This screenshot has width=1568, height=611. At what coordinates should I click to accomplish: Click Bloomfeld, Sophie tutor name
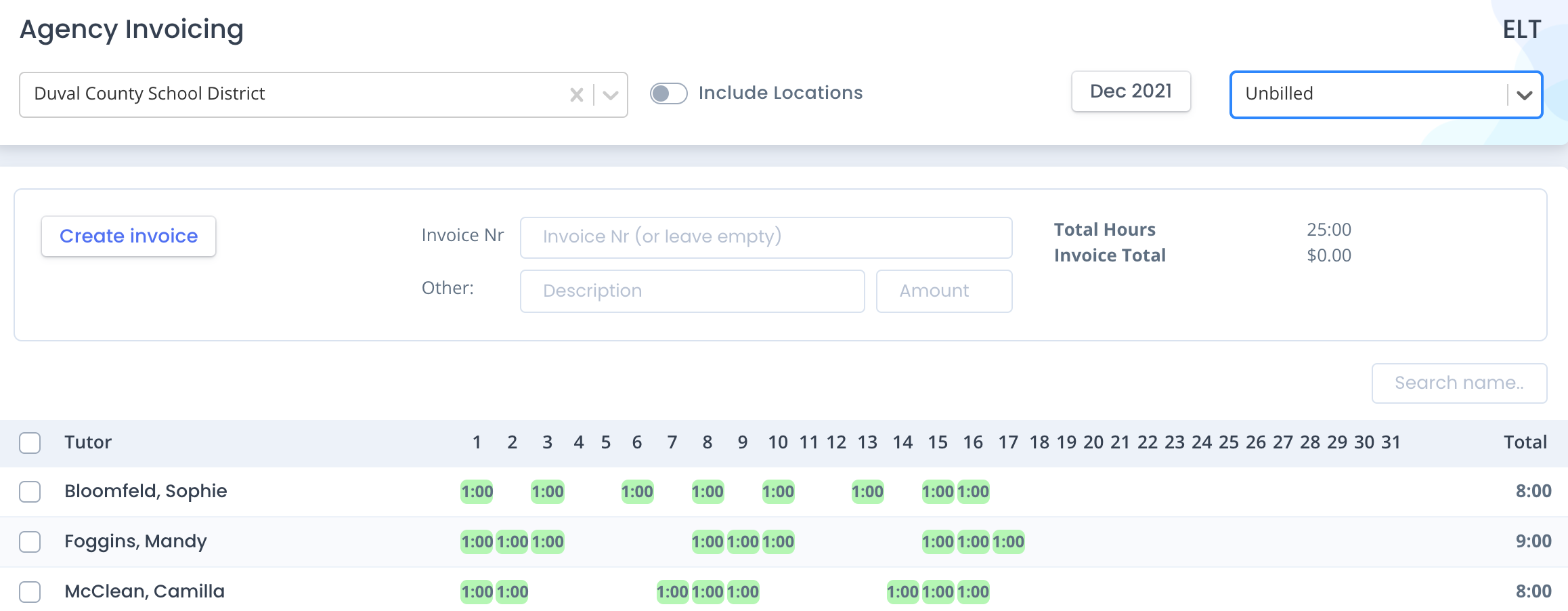click(146, 491)
